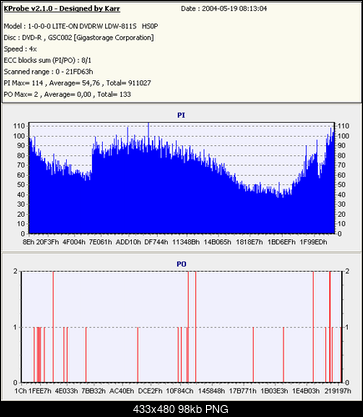Image resolution: width=363 pixels, height=417 pixels.
Task: Select PO axis label 1B03E3h
Action: pyautogui.click(x=274, y=391)
